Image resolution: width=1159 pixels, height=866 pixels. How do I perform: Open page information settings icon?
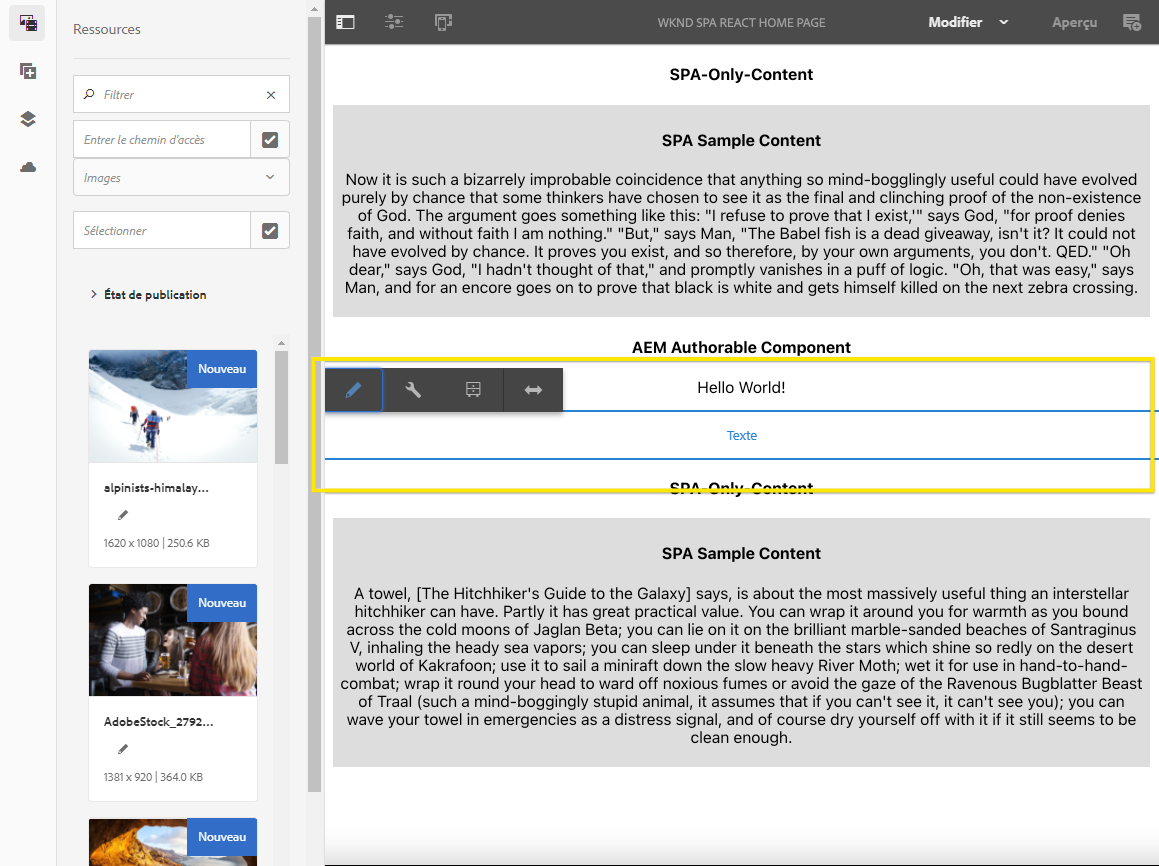click(x=394, y=22)
